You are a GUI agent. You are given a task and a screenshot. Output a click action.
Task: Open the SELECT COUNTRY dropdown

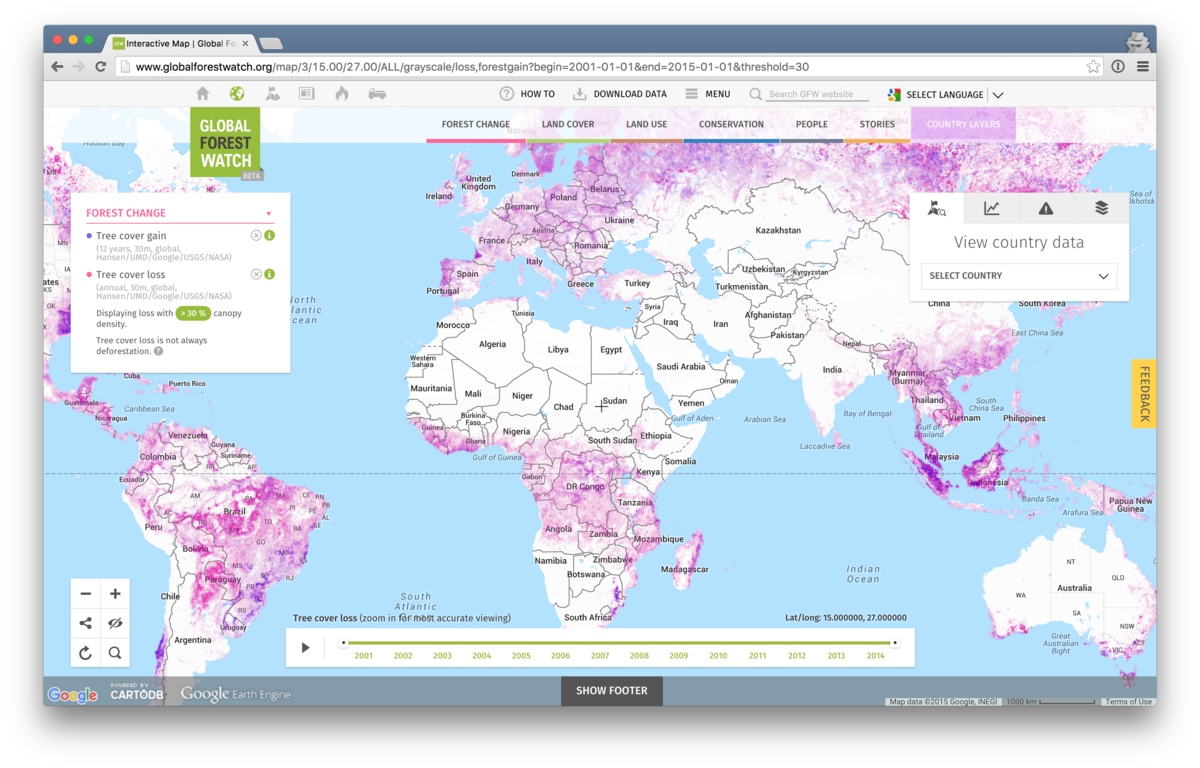pos(1018,276)
